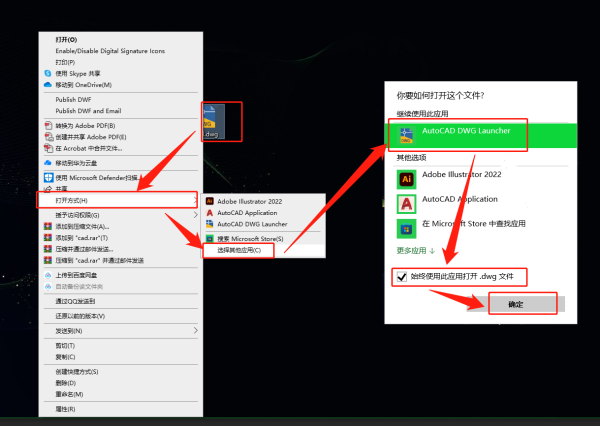Image resolution: width=600 pixels, height=426 pixels.
Task: Click the OneDrive cloud icon
Action: tap(48, 85)
